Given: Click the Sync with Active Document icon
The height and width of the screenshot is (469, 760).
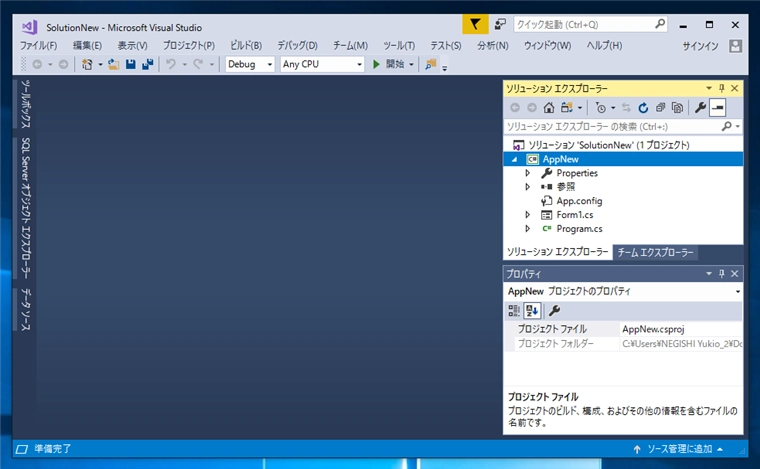Looking at the screenshot, I should pyautogui.click(x=626, y=108).
